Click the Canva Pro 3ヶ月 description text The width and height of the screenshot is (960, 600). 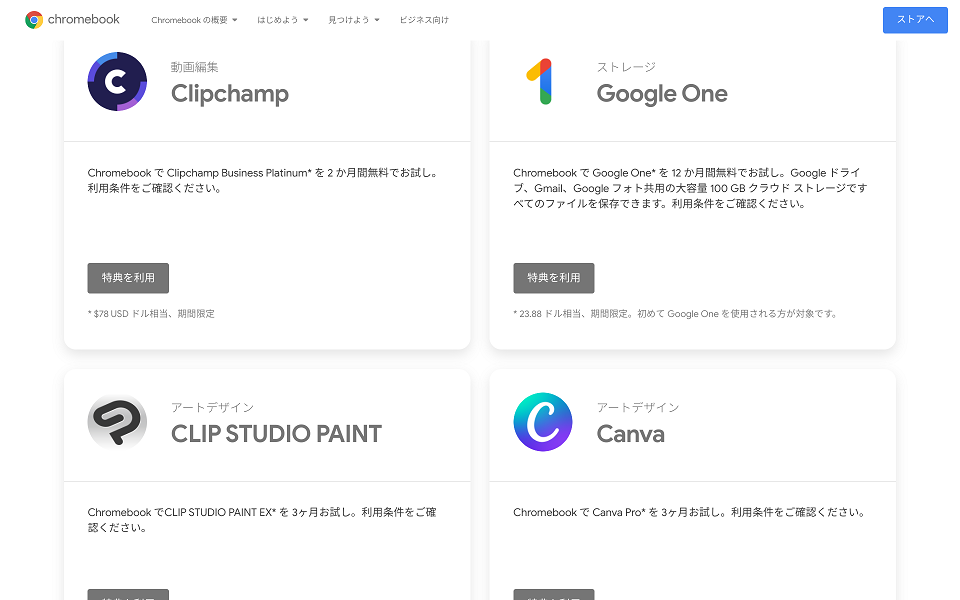689,512
